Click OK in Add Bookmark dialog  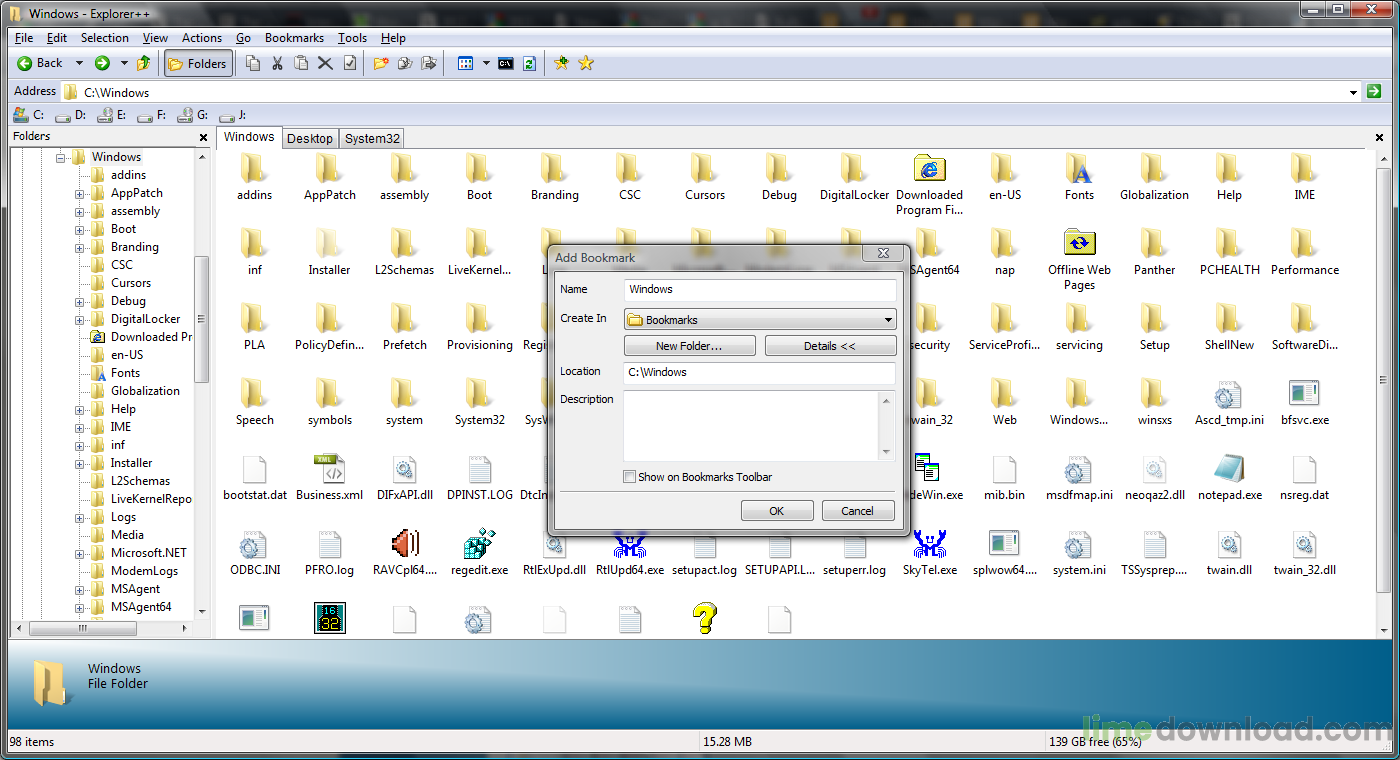click(x=777, y=511)
